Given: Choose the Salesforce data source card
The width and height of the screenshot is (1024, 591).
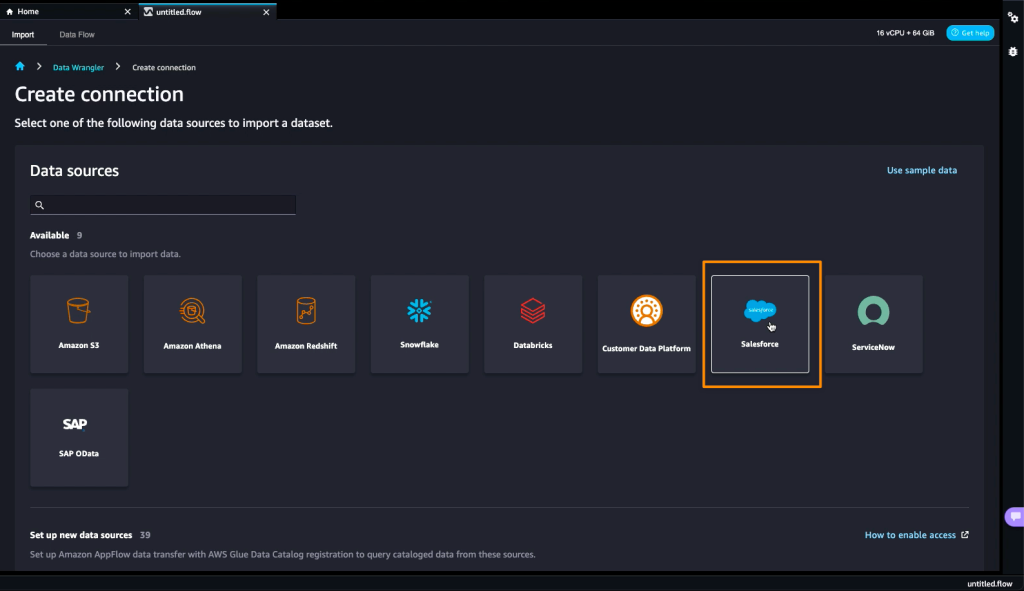Looking at the screenshot, I should point(760,324).
